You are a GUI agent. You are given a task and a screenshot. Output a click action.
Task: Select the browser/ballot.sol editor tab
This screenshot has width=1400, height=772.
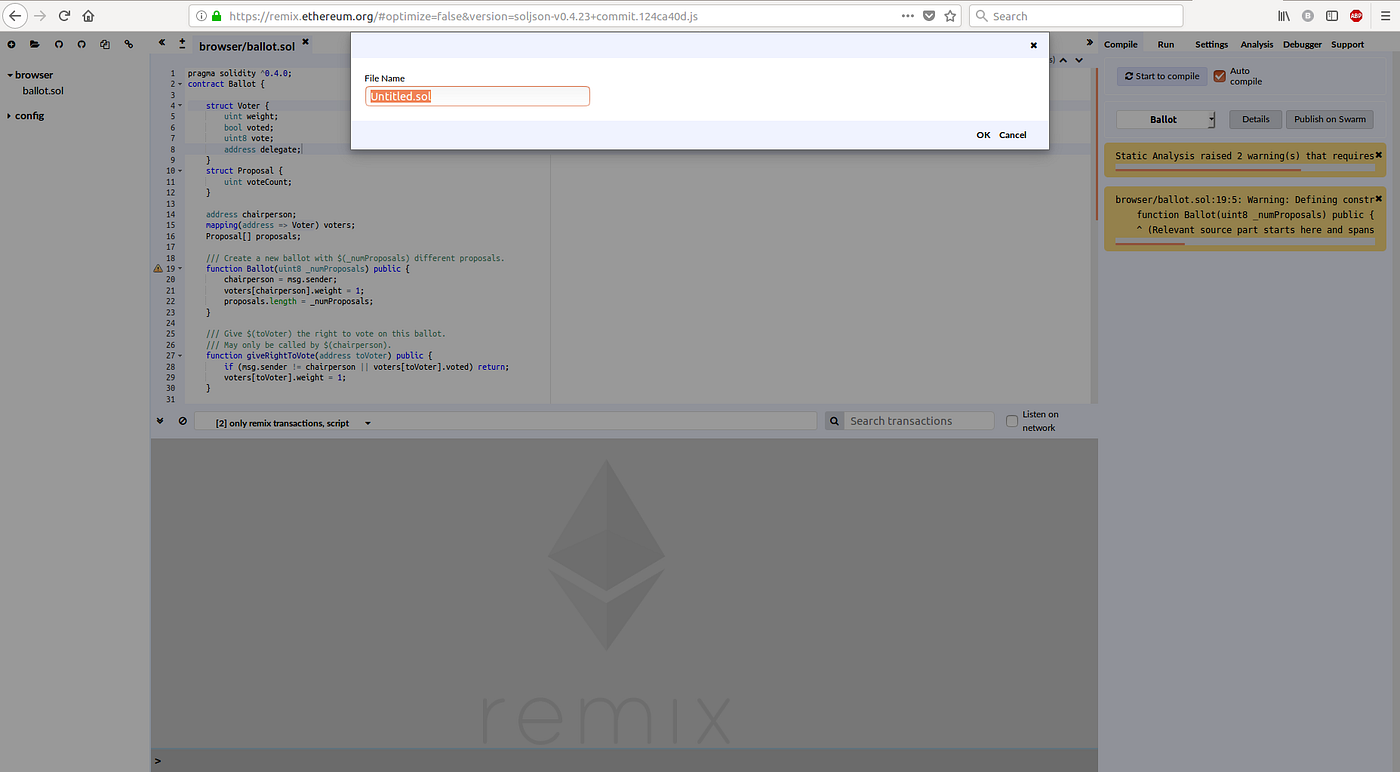click(x=246, y=46)
